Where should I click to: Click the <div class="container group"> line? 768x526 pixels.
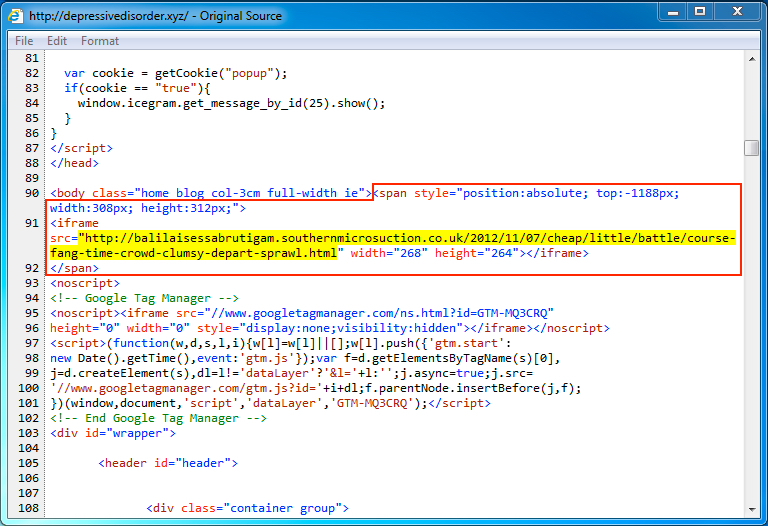(x=248, y=508)
